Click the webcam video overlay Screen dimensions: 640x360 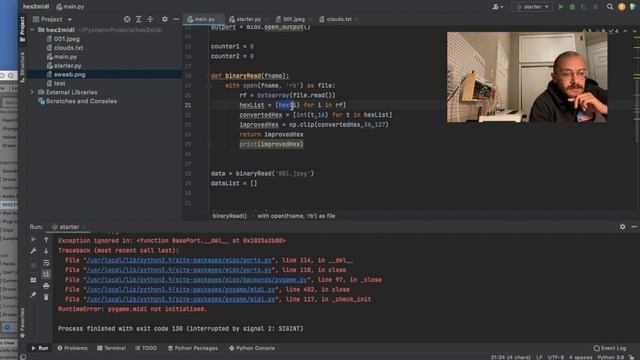click(527, 77)
